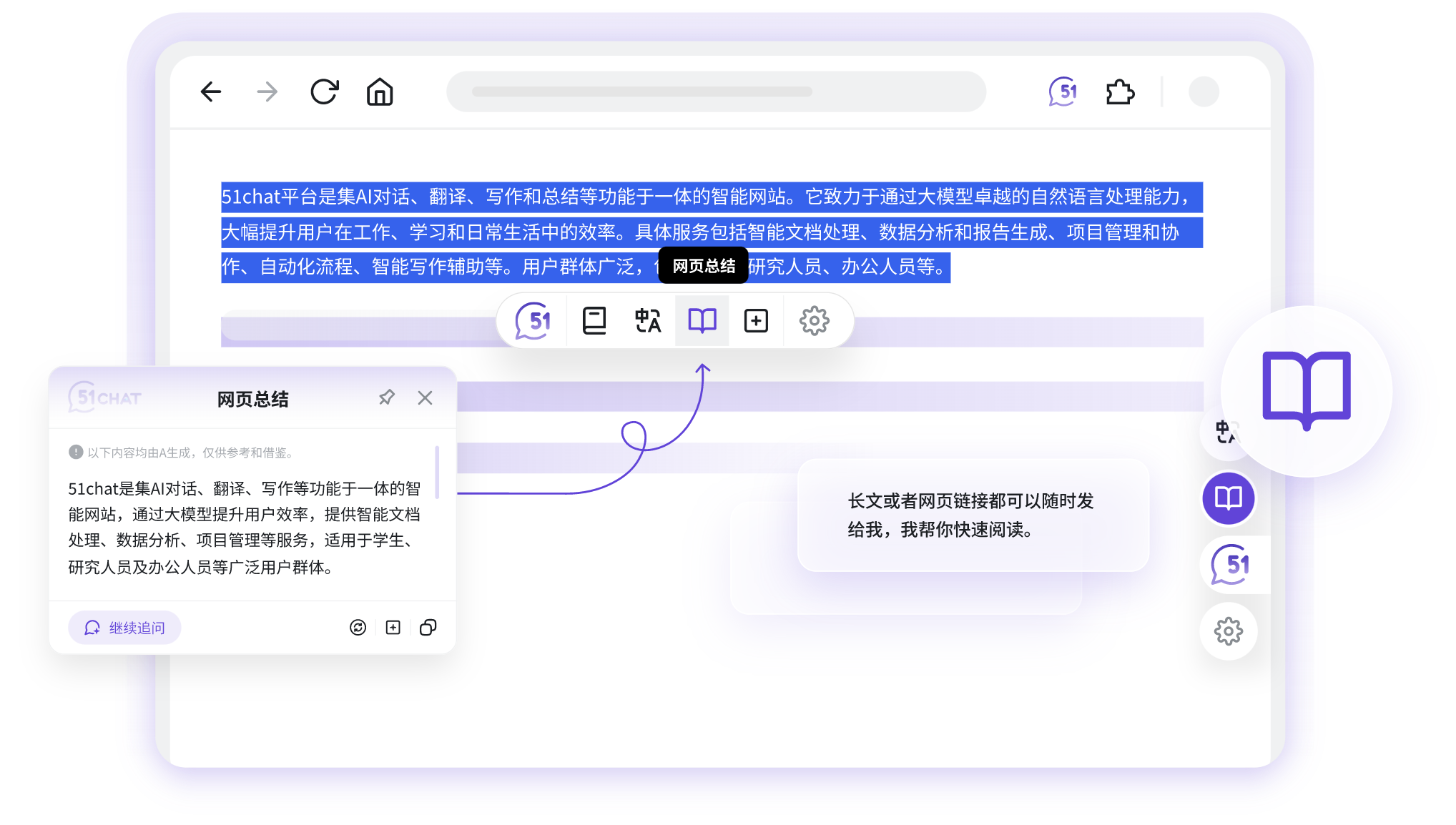Click the purple open-book sidebar button
Image resolution: width=1456 pixels, height=825 pixels.
pos(1229,498)
